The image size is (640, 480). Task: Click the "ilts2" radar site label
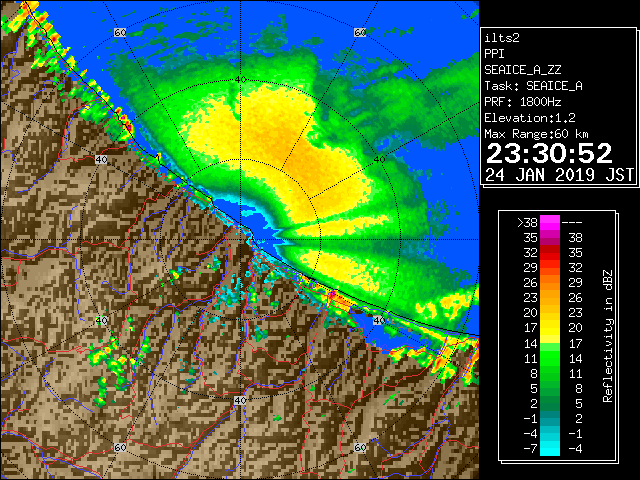coord(502,38)
